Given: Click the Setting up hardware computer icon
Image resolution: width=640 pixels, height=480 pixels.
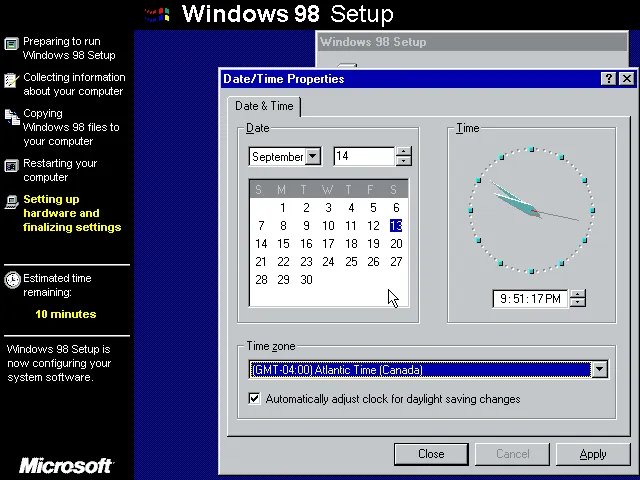Looking at the screenshot, I should (11, 202).
